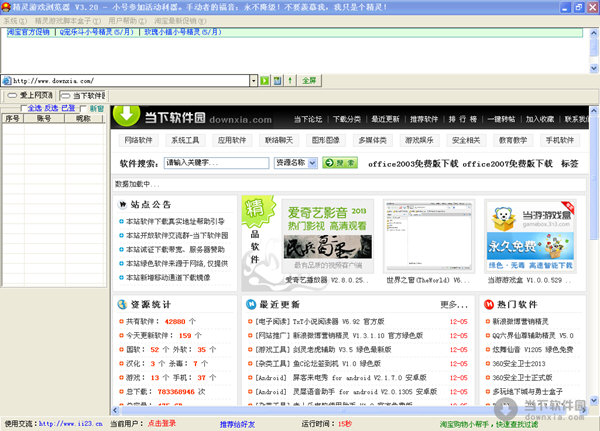This screenshot has height=431, width=600.
Task: Click the blue refresh icon in address toolbar
Action: [277, 80]
